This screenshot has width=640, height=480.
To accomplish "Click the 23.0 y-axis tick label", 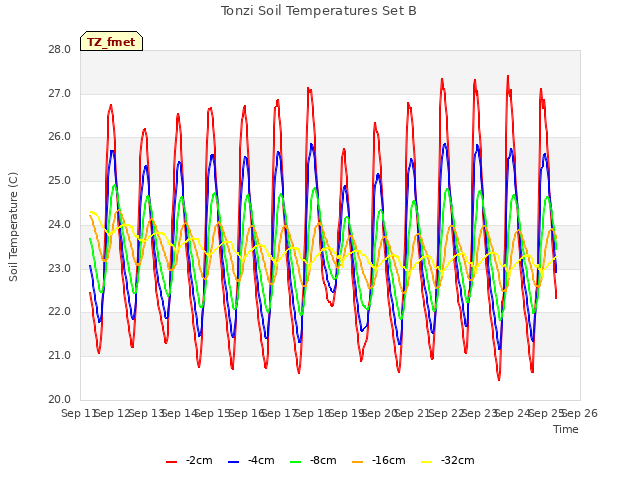I will click(59, 268).
